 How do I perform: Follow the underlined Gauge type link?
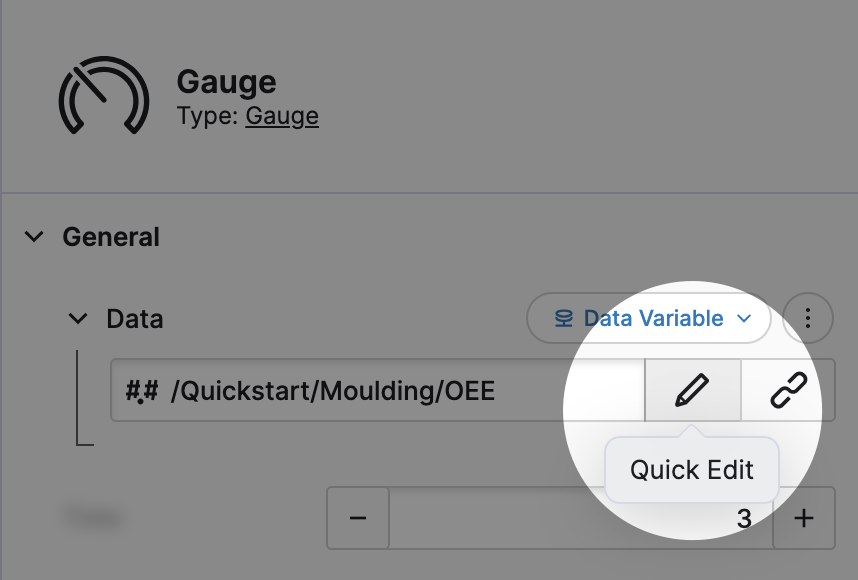282,116
